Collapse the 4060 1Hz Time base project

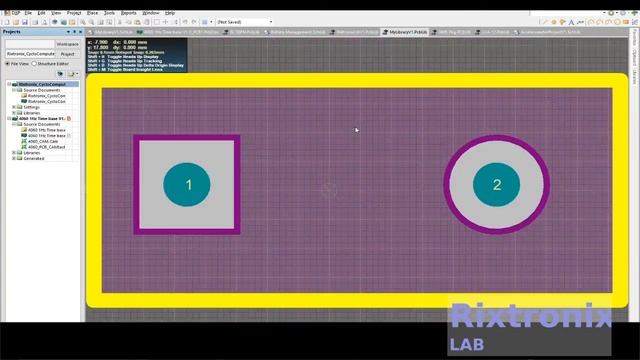tap(9, 119)
